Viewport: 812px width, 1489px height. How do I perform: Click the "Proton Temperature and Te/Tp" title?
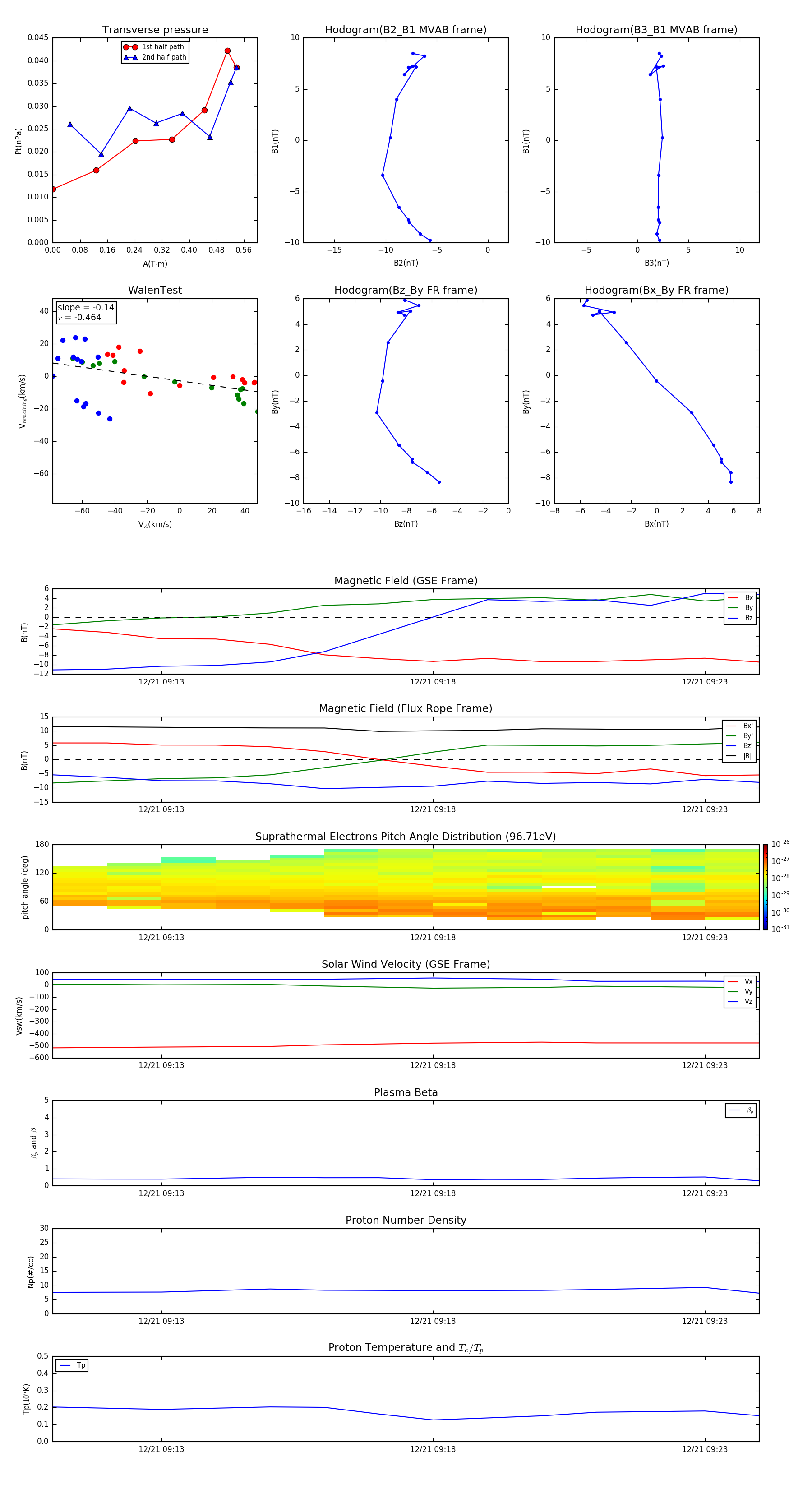[x=406, y=1348]
